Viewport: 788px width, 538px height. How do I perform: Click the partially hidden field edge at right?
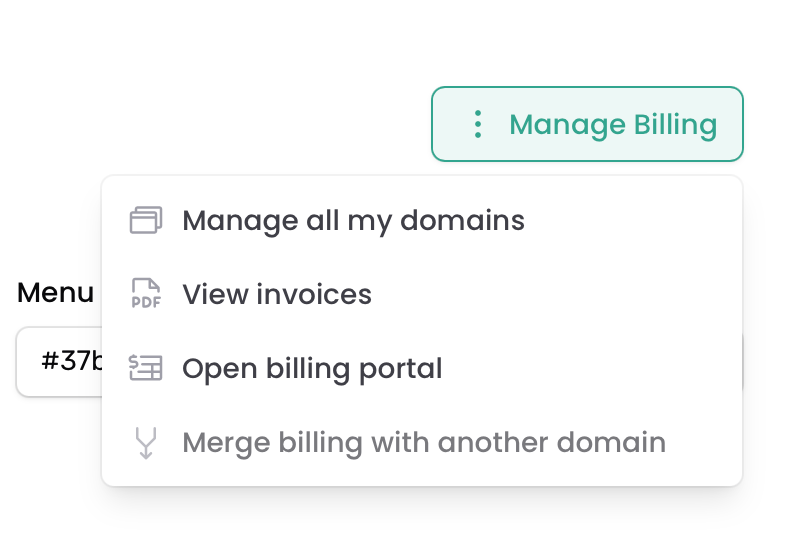(743, 362)
